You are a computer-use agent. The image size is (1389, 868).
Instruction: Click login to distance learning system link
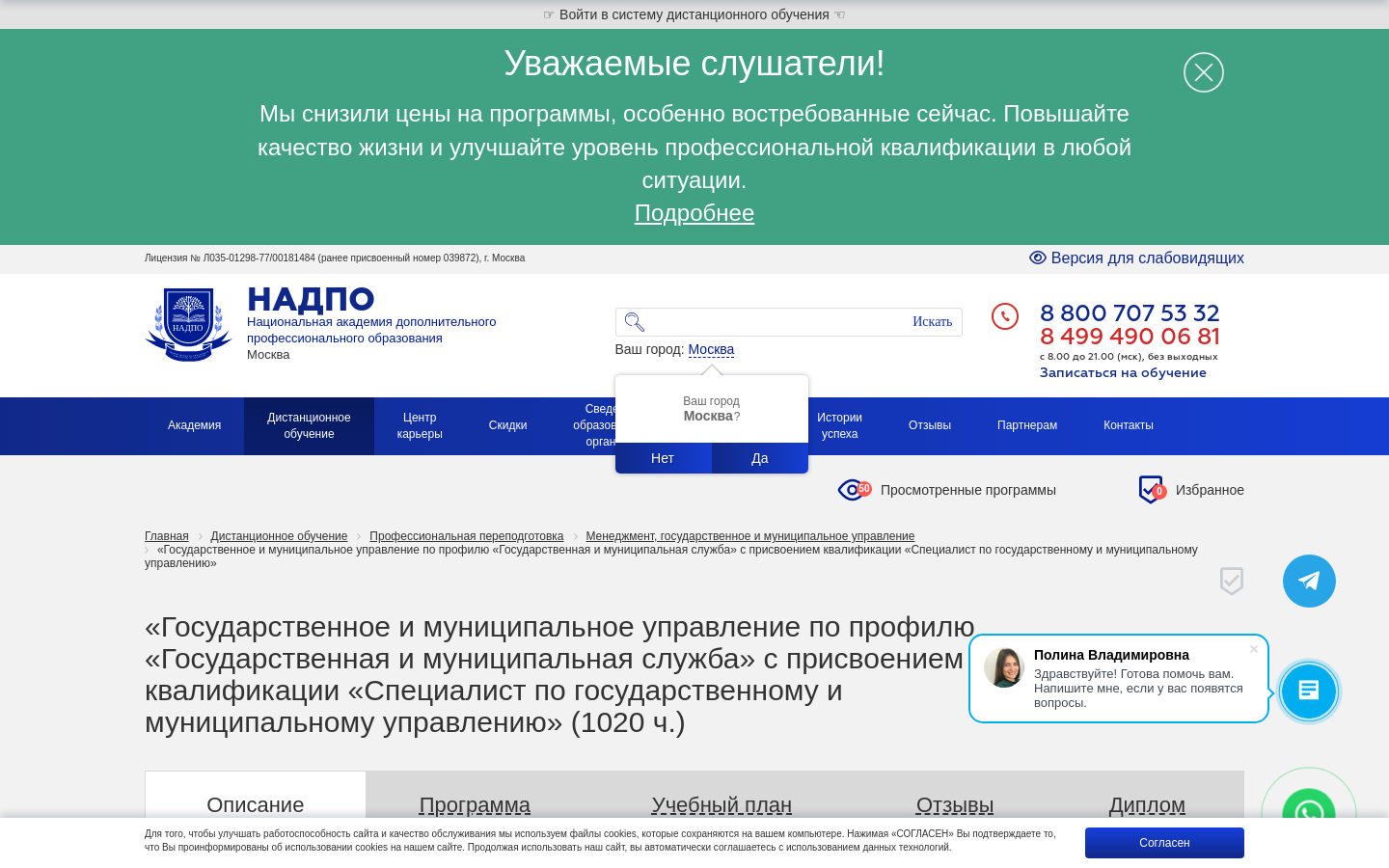(694, 14)
